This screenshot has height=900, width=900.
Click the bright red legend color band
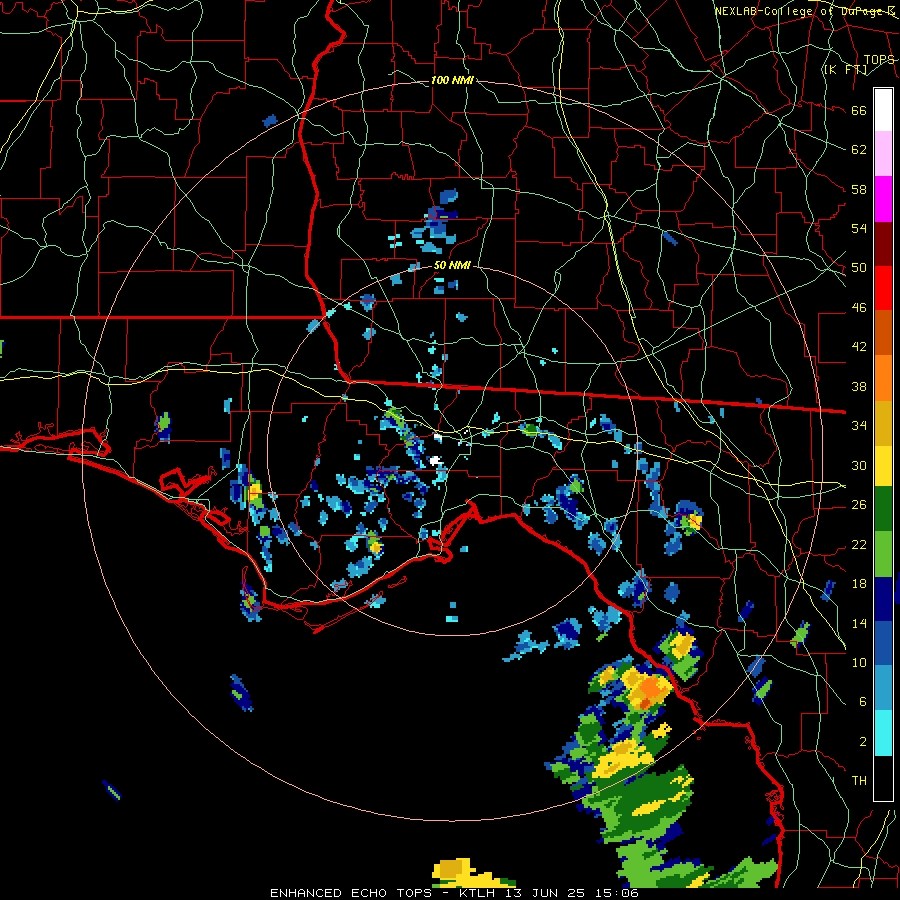(x=883, y=288)
